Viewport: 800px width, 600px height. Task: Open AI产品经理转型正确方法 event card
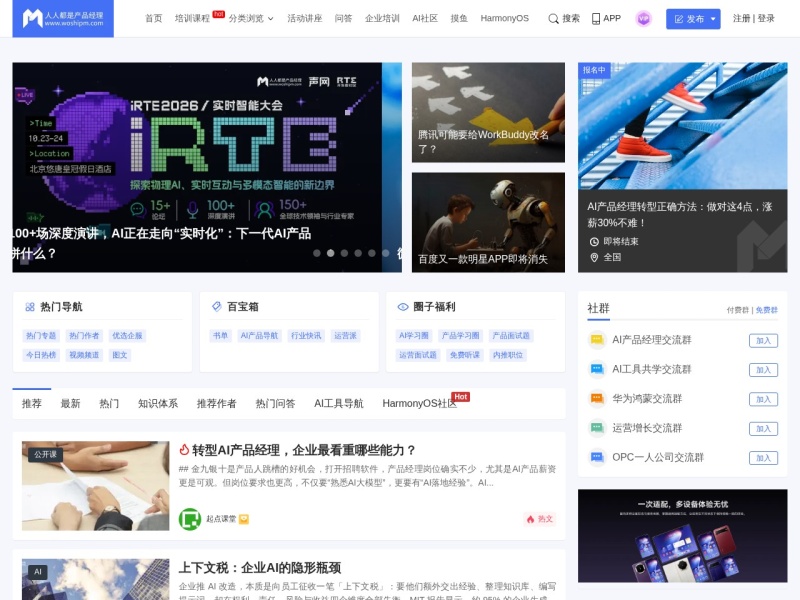(x=683, y=167)
